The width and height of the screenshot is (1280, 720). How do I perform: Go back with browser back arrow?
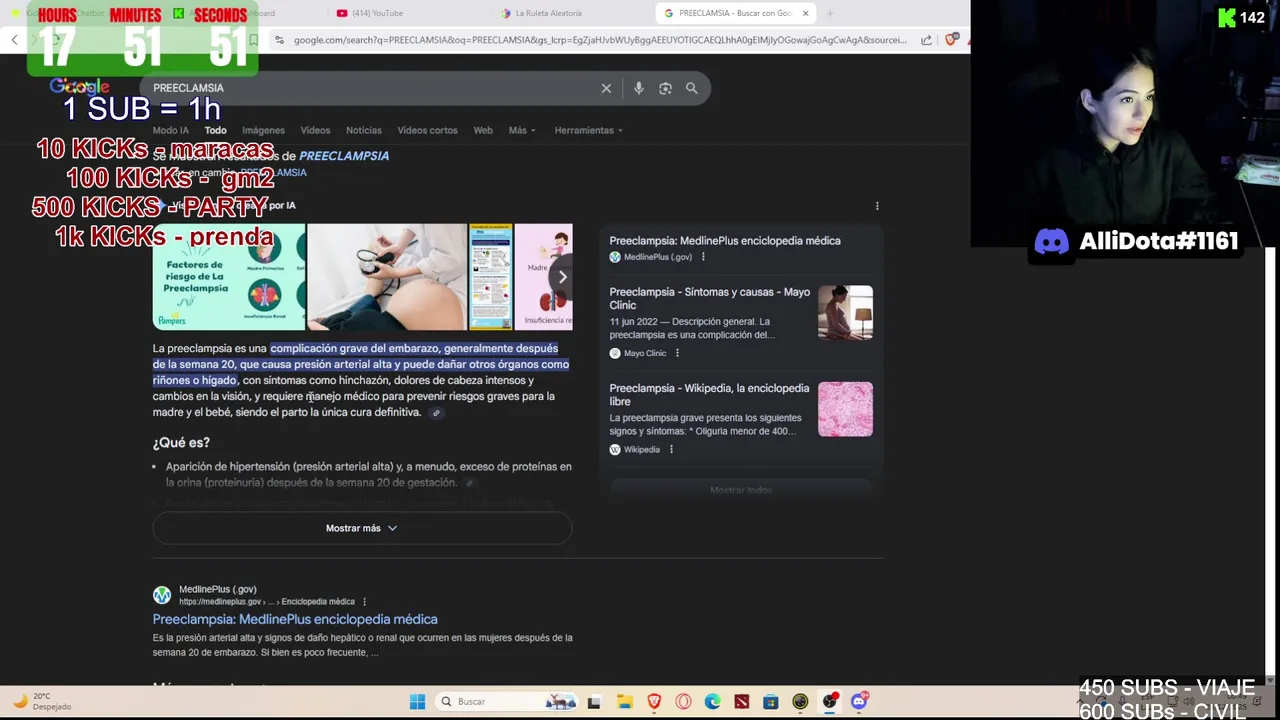pos(15,40)
